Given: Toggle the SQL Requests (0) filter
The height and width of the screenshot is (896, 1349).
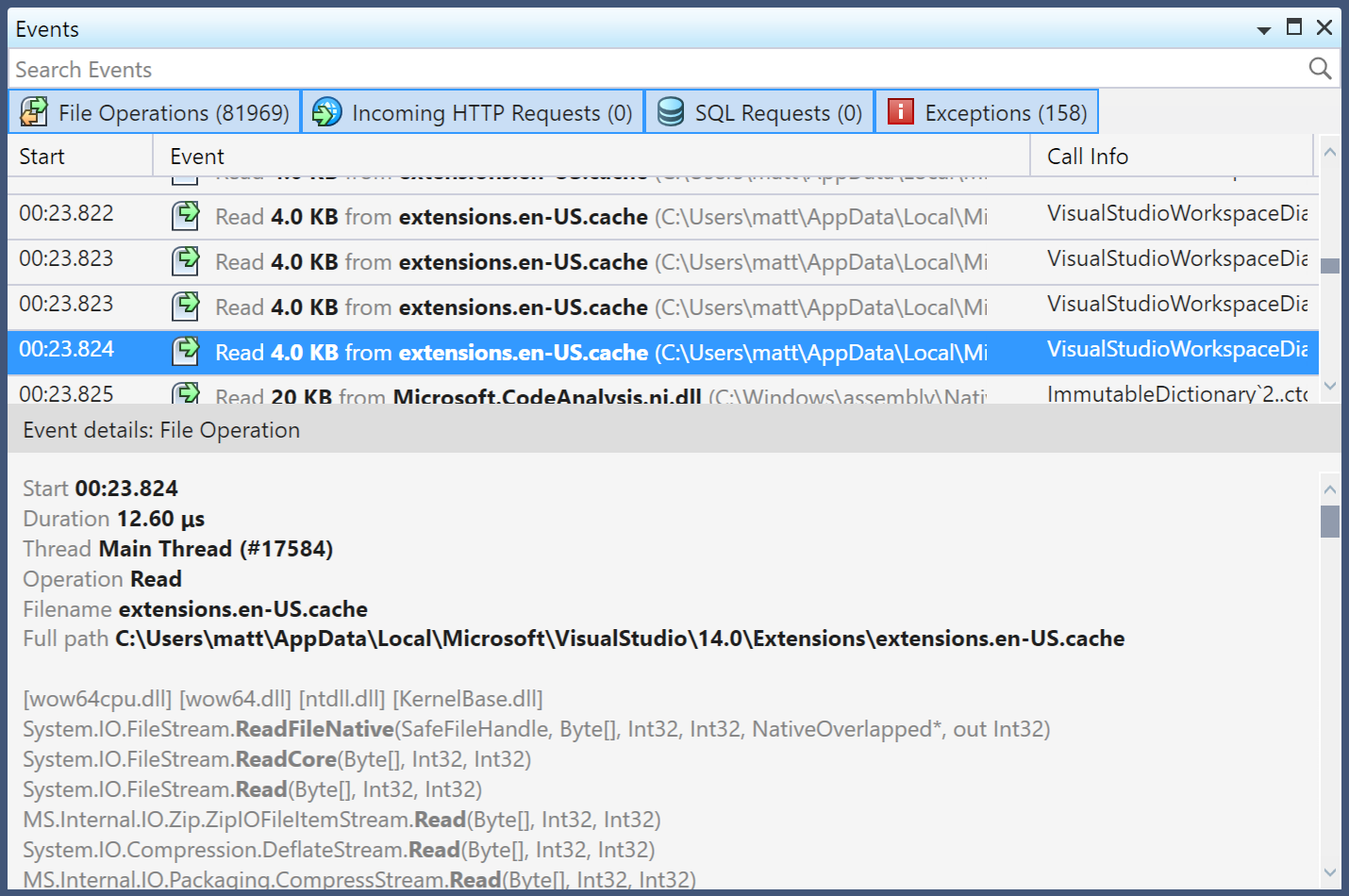Looking at the screenshot, I should [x=759, y=112].
